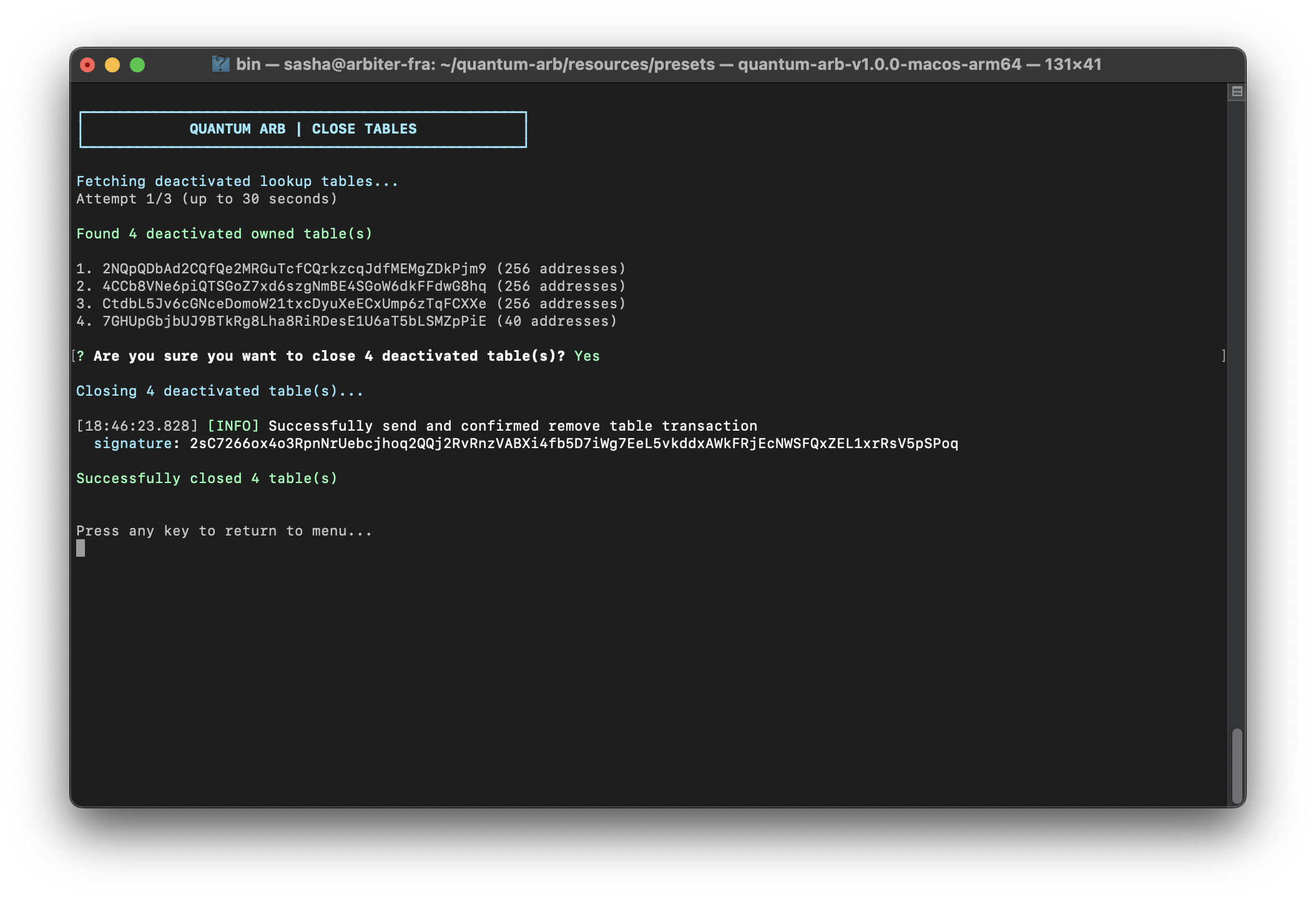Click the terminal split pane icon
The height and width of the screenshot is (900, 1316).
(1237, 92)
